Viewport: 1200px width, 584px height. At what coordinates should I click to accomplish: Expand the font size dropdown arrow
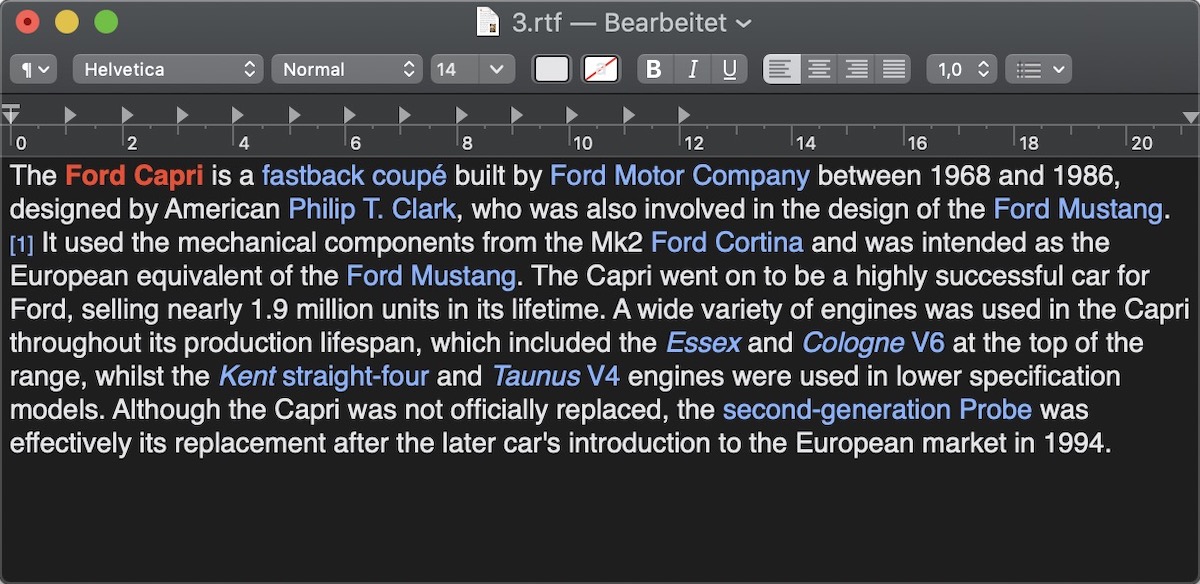497,69
